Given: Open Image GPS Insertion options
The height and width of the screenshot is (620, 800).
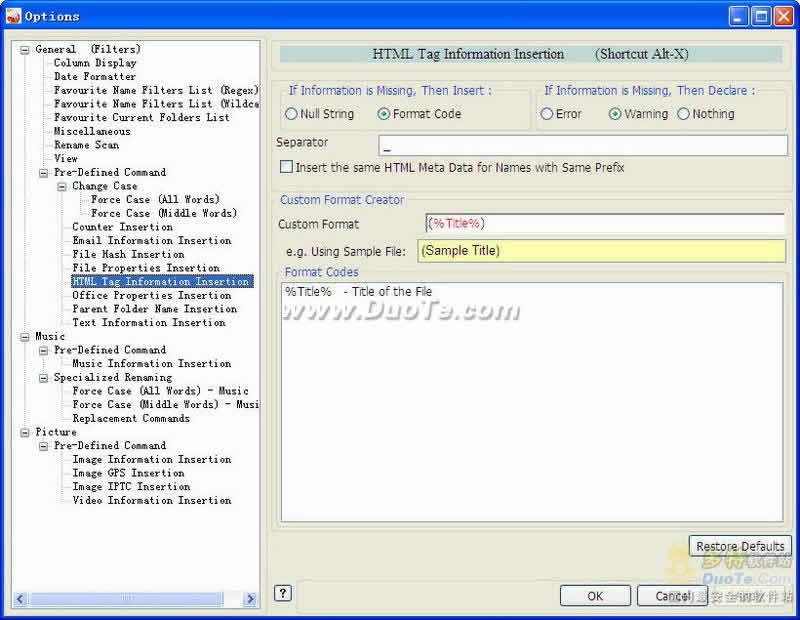Looking at the screenshot, I should (x=128, y=474).
